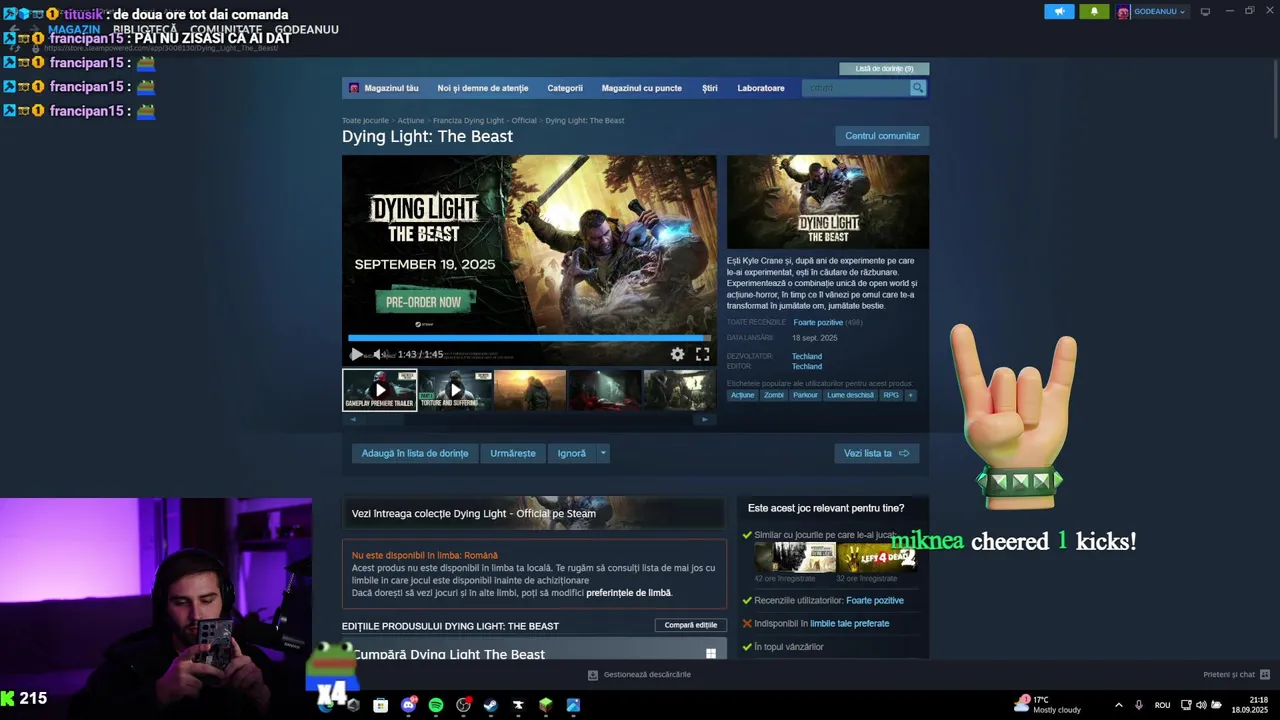Open the Laboratoare tab
Image resolution: width=1280 pixels, height=720 pixels.
pos(761,88)
